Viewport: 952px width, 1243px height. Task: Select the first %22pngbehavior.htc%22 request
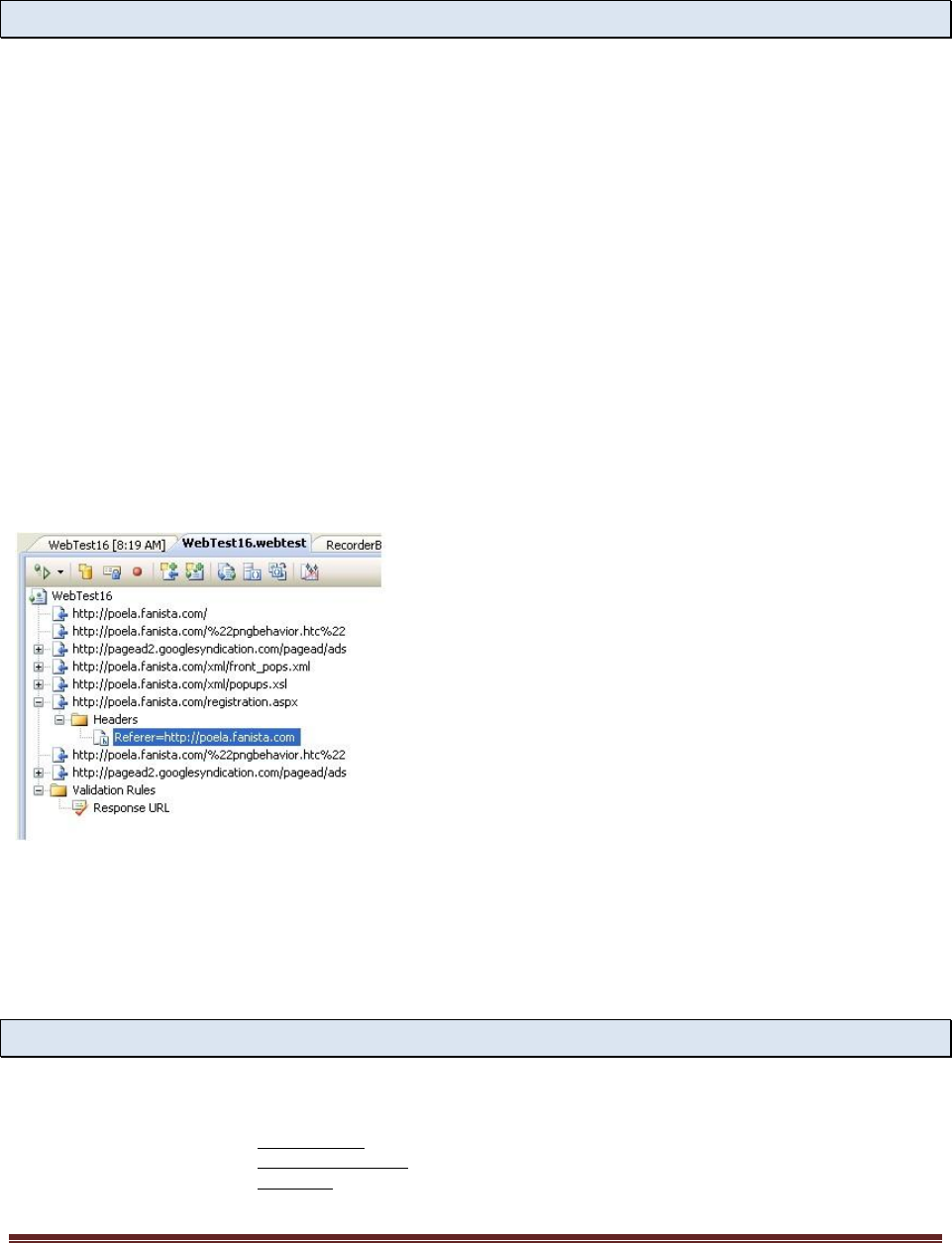point(208,631)
